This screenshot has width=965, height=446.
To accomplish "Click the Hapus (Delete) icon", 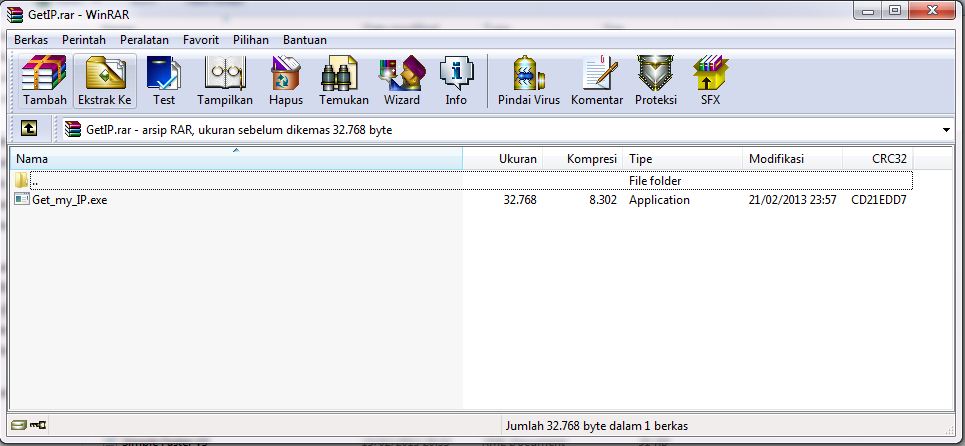I will pos(286,81).
